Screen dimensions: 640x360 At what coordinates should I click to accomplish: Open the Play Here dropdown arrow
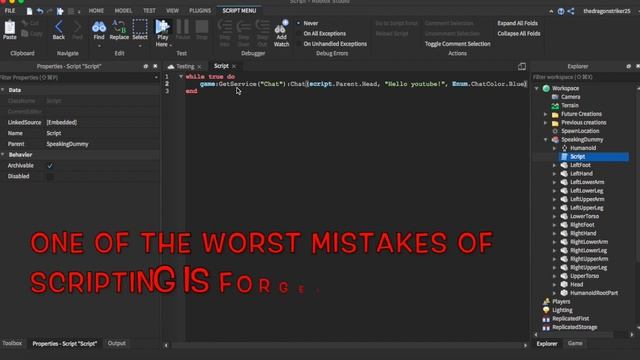coord(171,45)
